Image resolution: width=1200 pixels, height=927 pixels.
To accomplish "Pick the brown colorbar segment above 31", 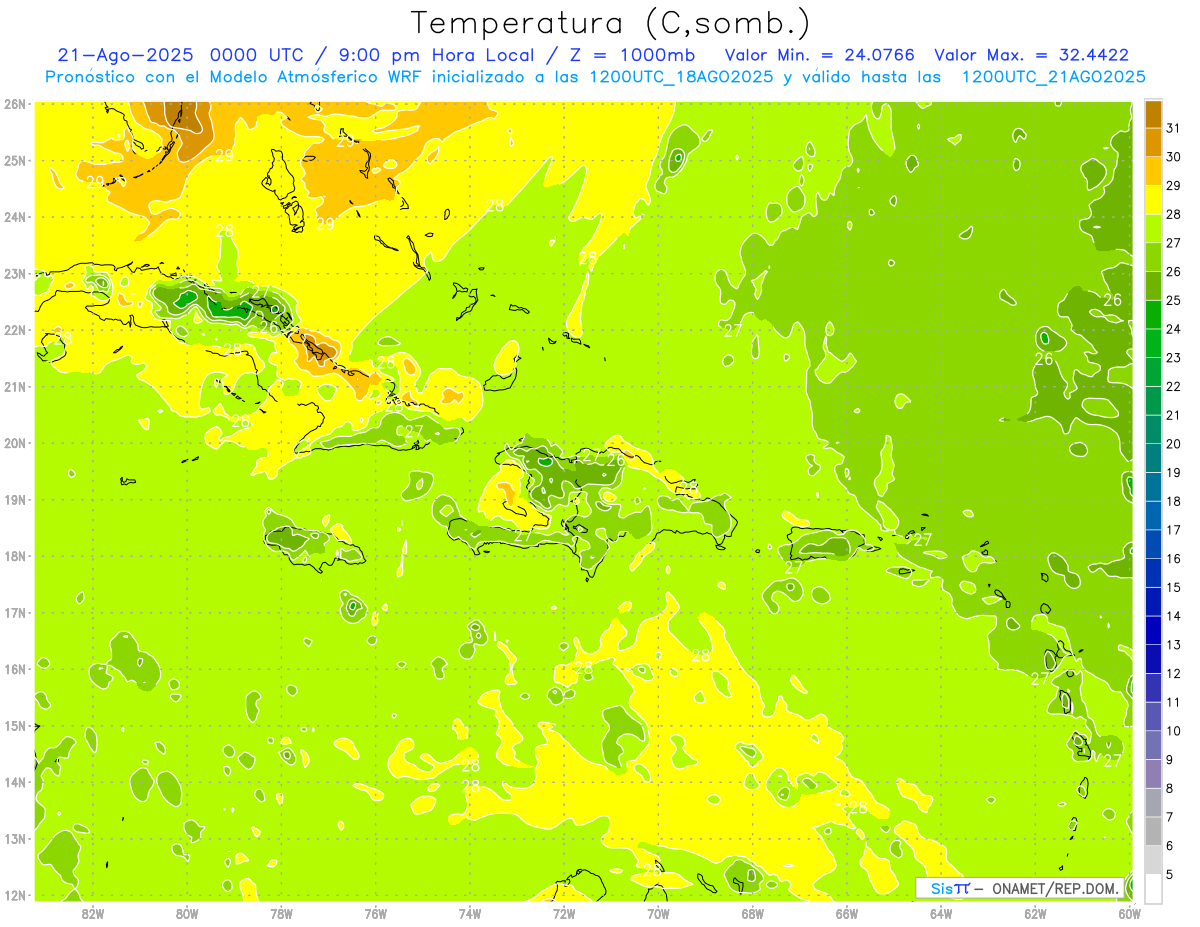I will click(1153, 114).
